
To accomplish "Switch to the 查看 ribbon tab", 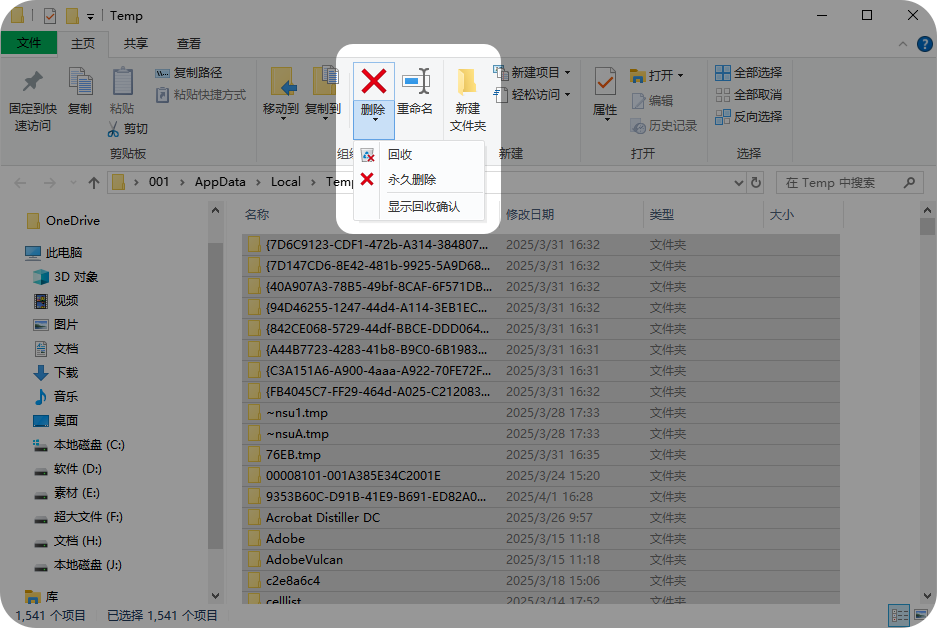I will point(189,44).
